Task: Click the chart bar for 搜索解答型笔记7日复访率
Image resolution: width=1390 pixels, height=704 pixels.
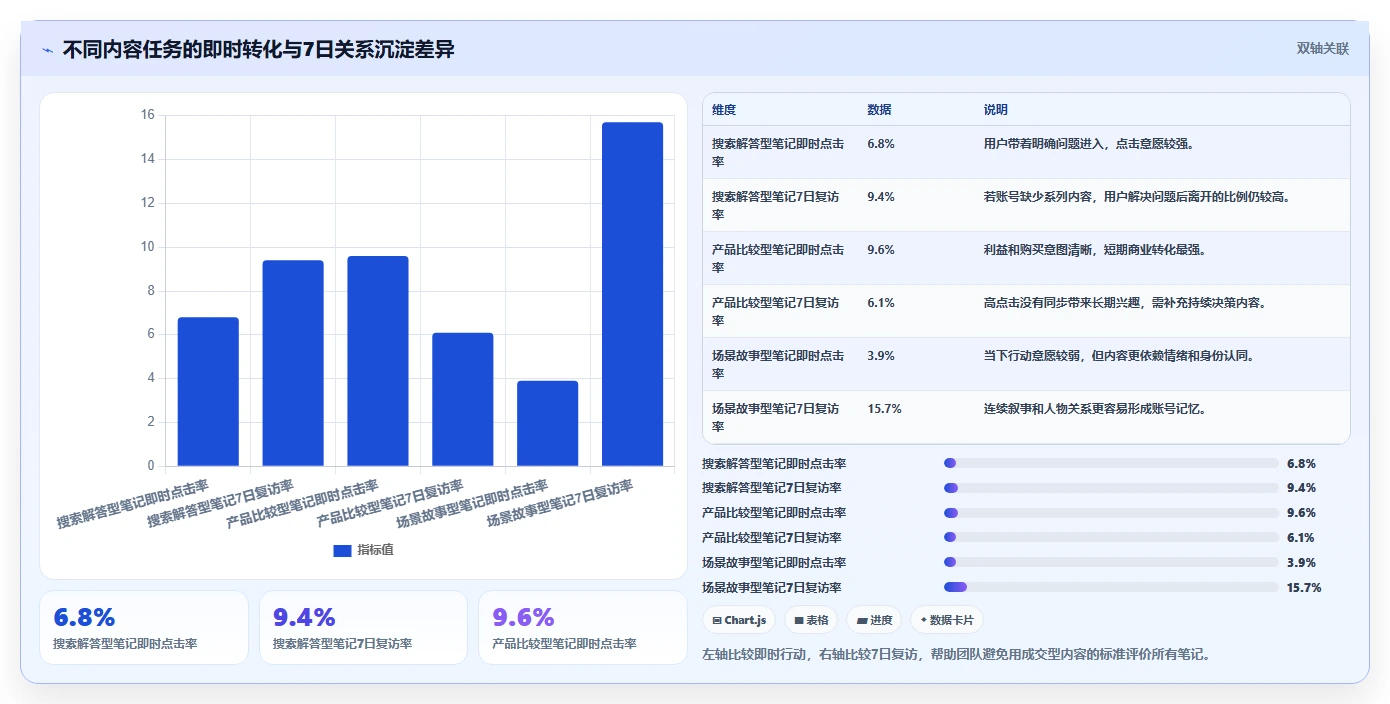Action: pos(293,363)
